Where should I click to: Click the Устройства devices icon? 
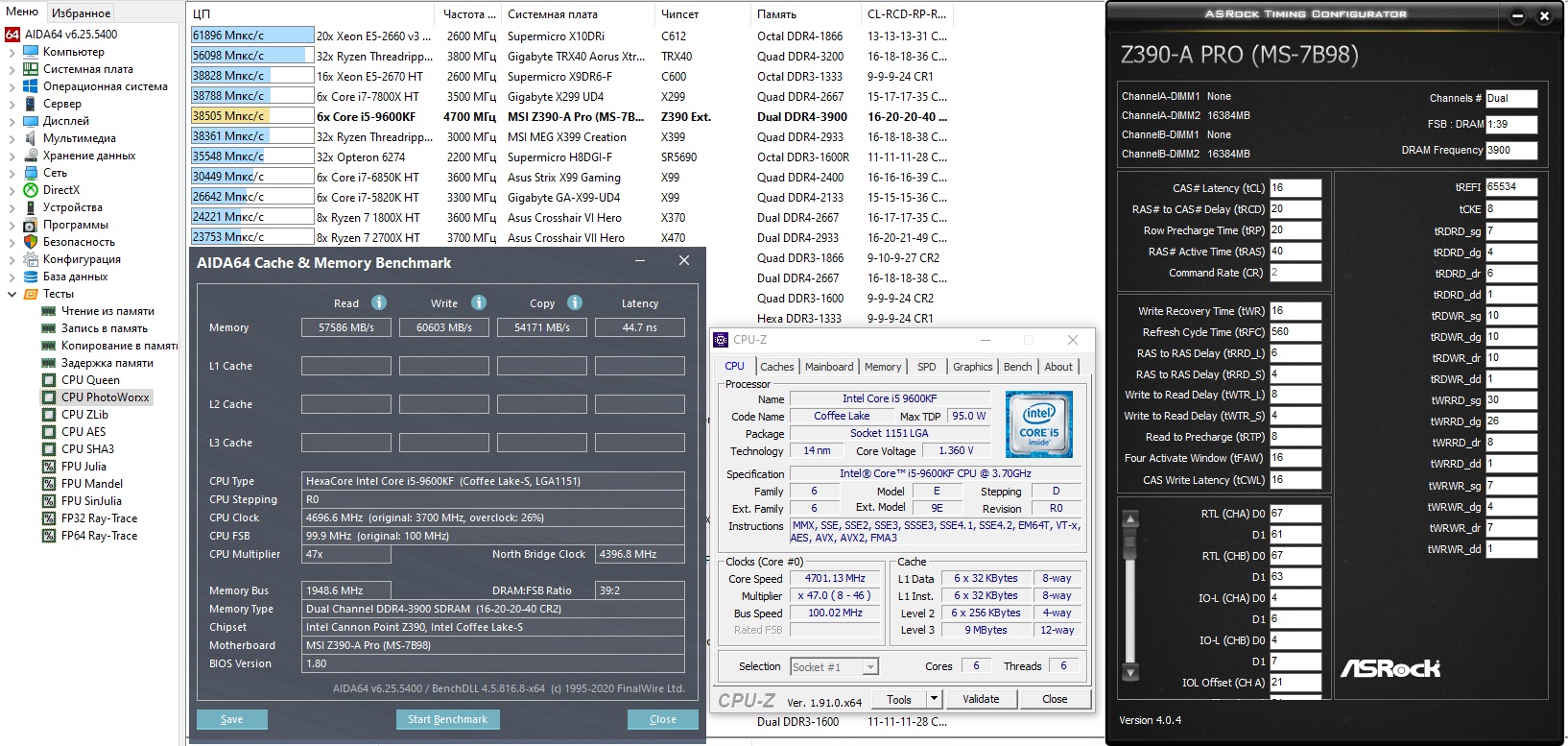[31, 207]
